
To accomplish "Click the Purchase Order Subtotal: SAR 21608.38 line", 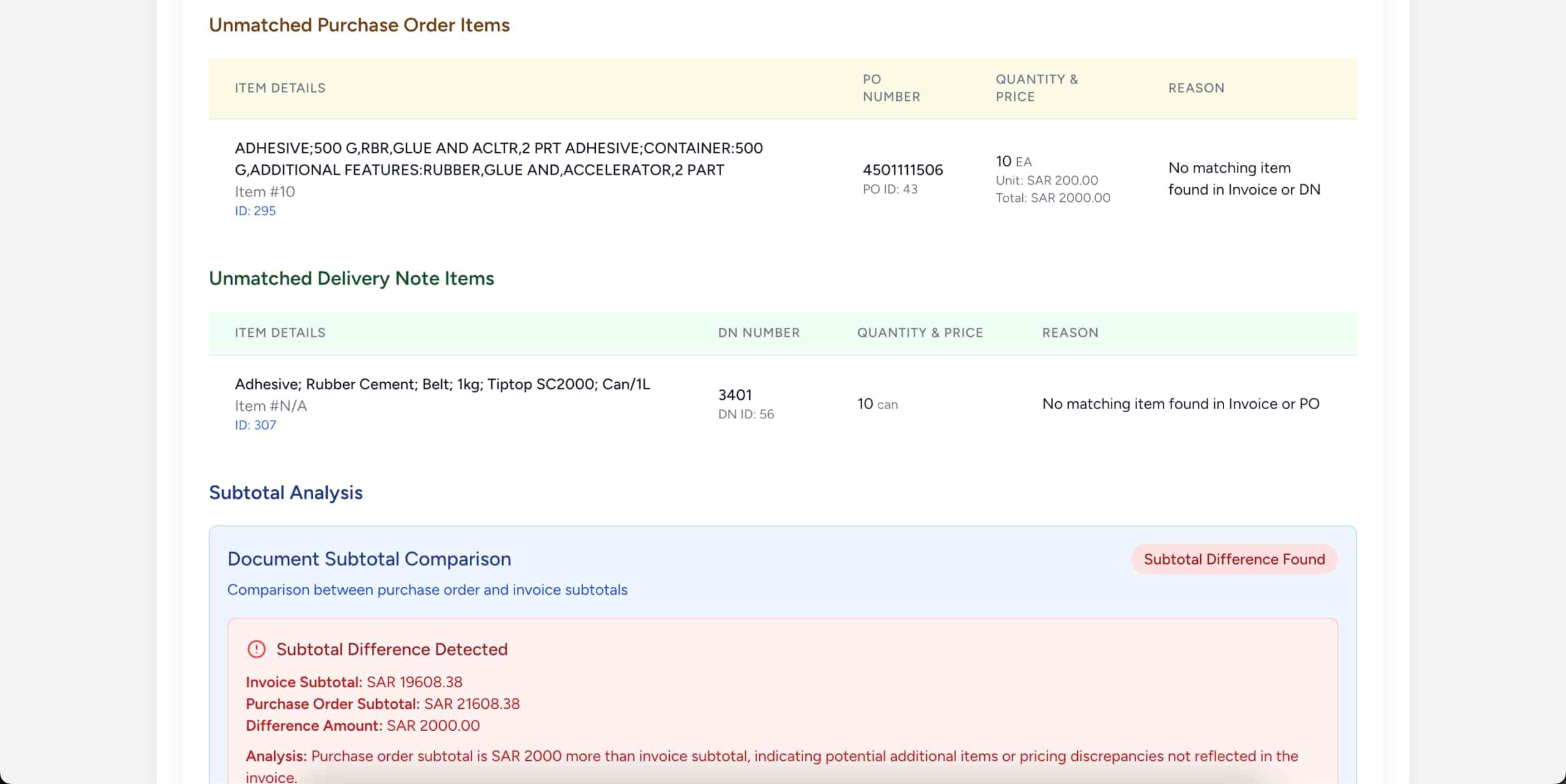I will 383,704.
